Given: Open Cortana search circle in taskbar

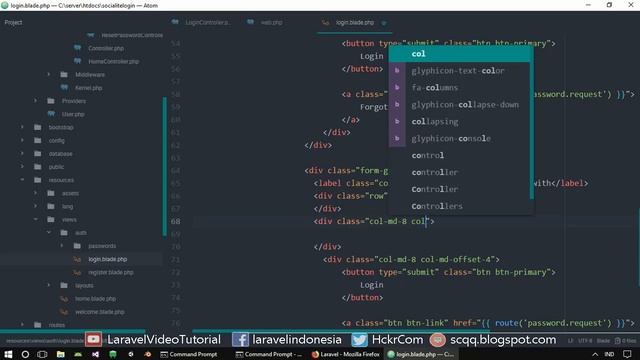Looking at the screenshot, I should tap(25, 354).
